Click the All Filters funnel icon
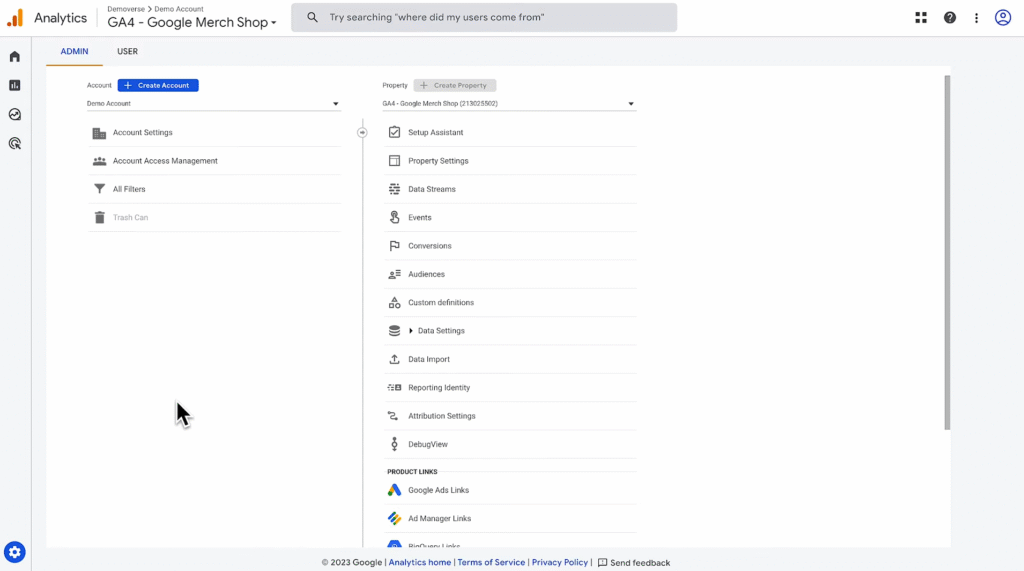The height and width of the screenshot is (571, 1024). 99,189
